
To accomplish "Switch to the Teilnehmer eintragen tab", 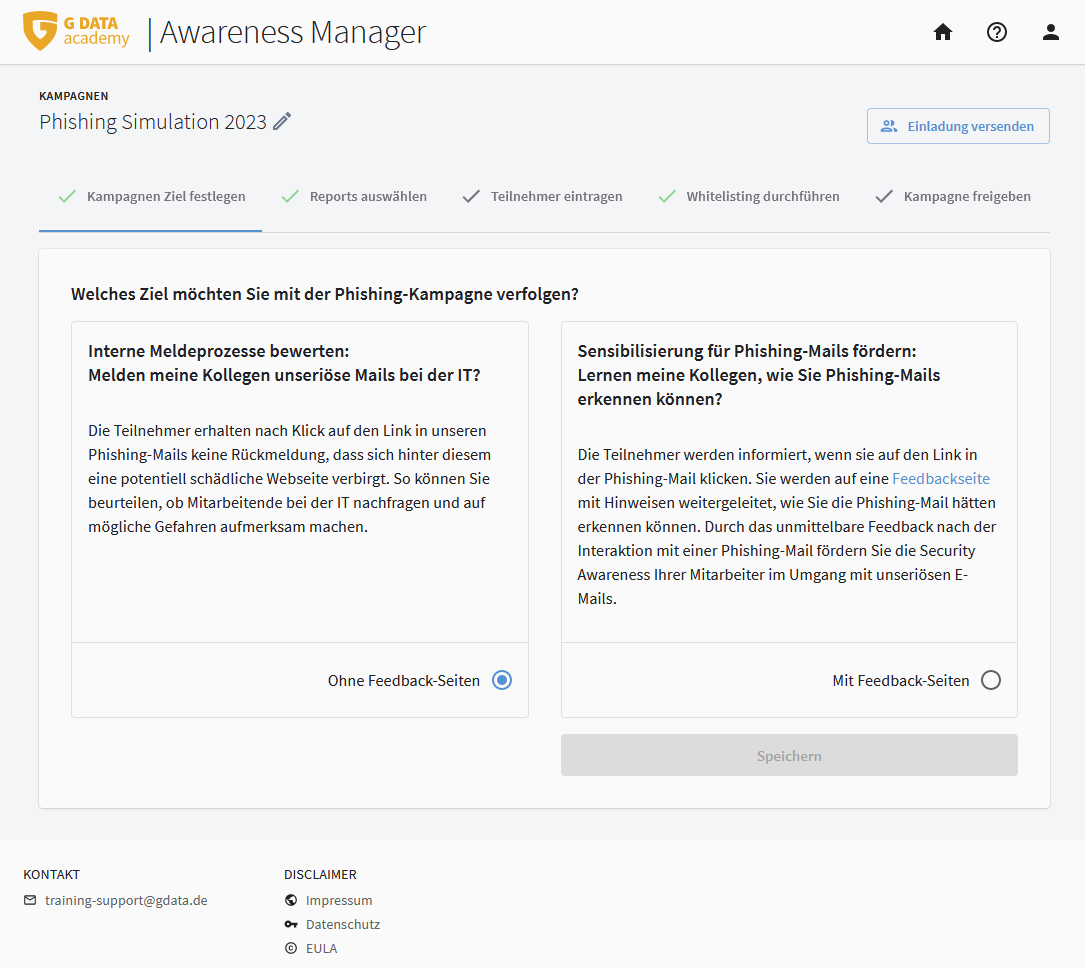I will pyautogui.click(x=542, y=197).
